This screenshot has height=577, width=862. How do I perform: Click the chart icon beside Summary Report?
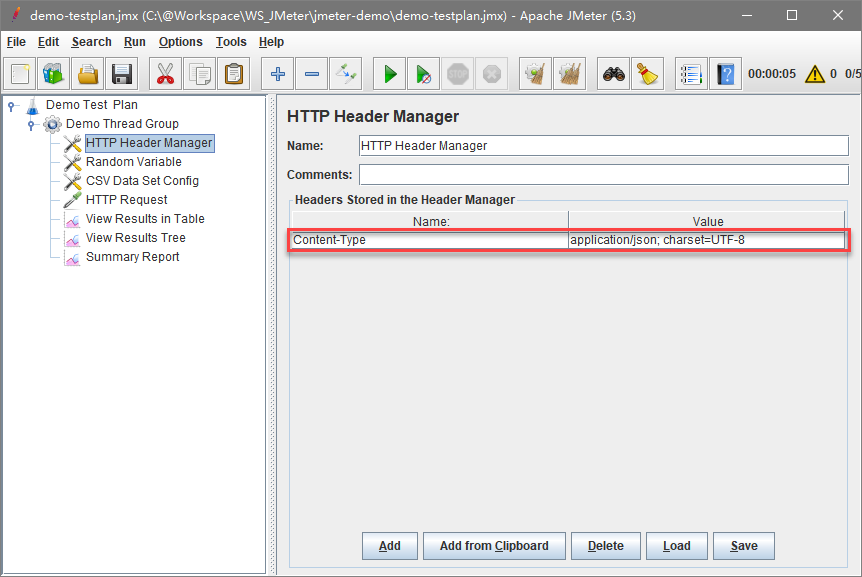pos(72,258)
